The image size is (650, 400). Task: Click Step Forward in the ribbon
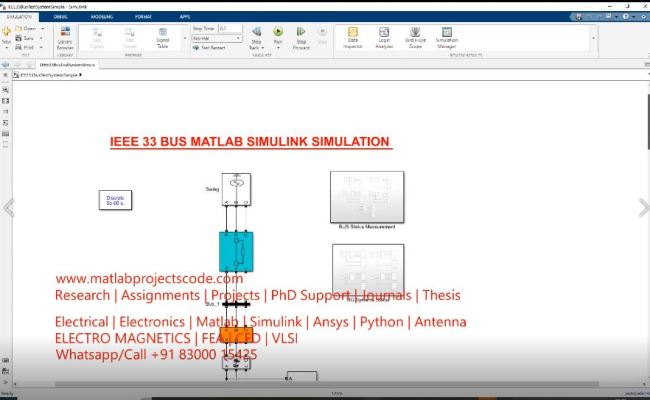(x=301, y=38)
